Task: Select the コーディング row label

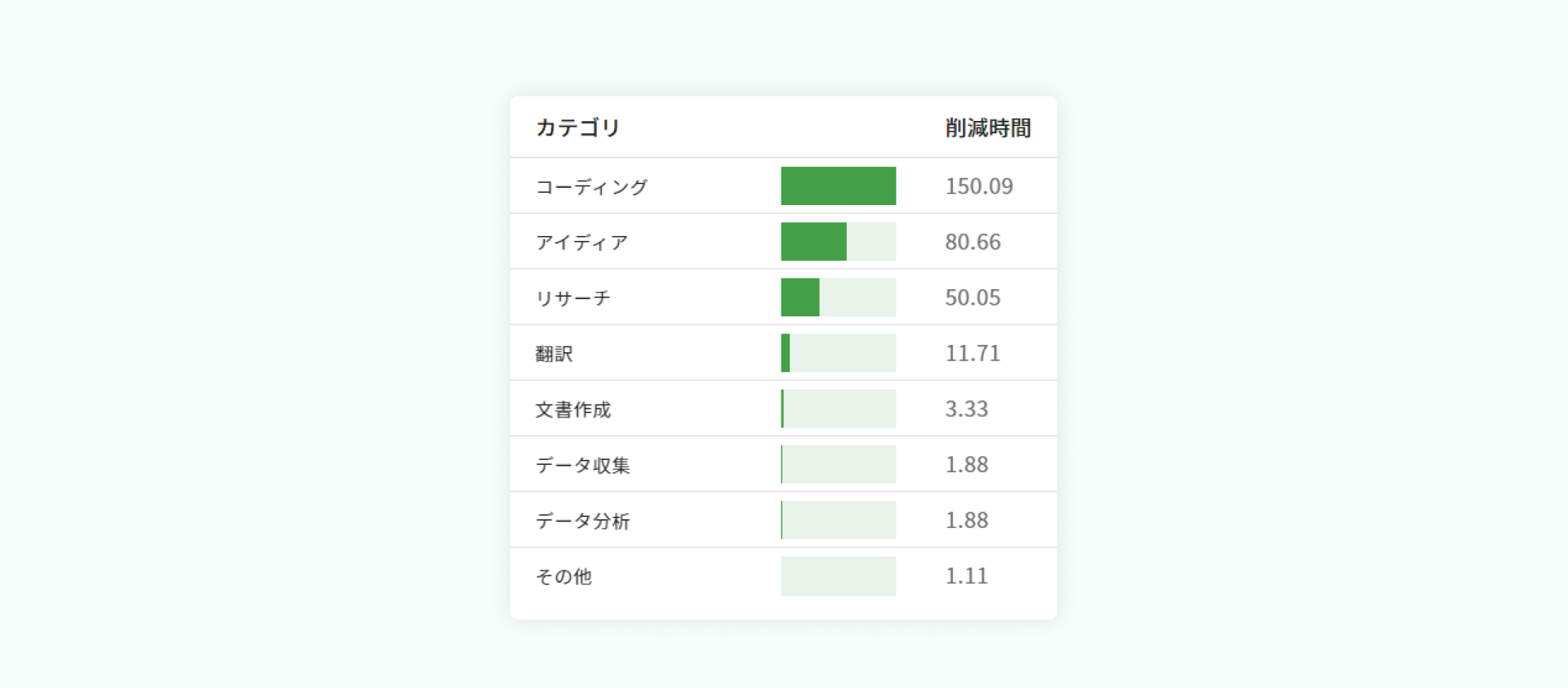Action: pos(591,186)
